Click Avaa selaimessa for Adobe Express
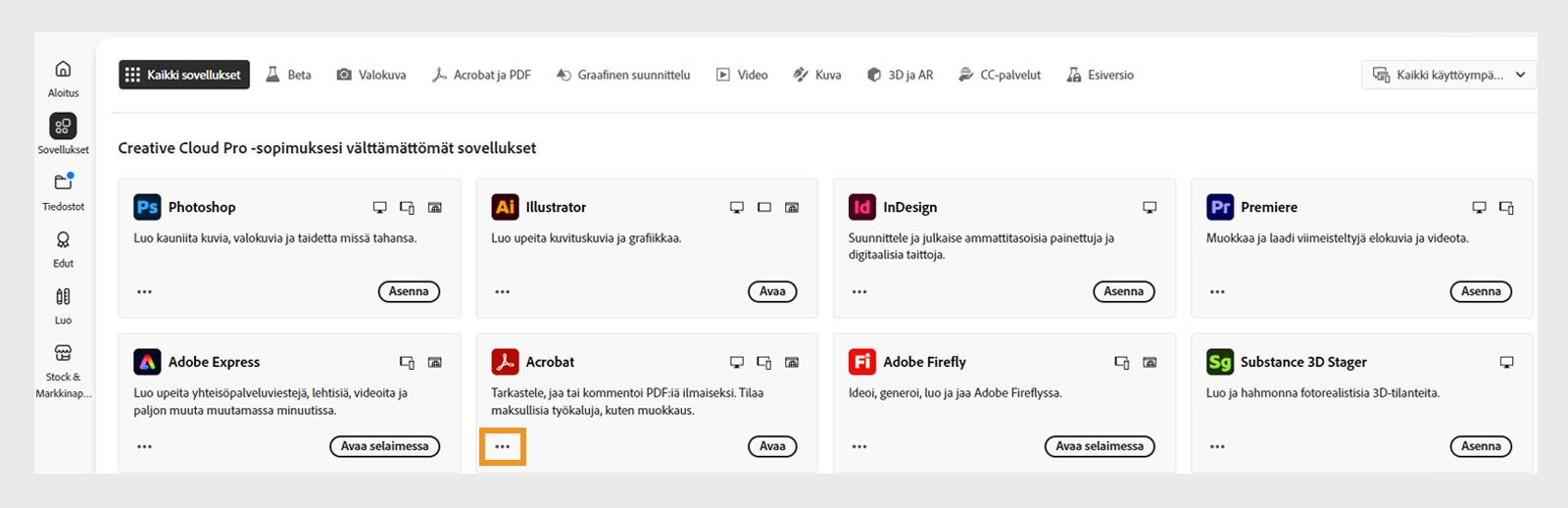The image size is (1568, 508). [385, 446]
